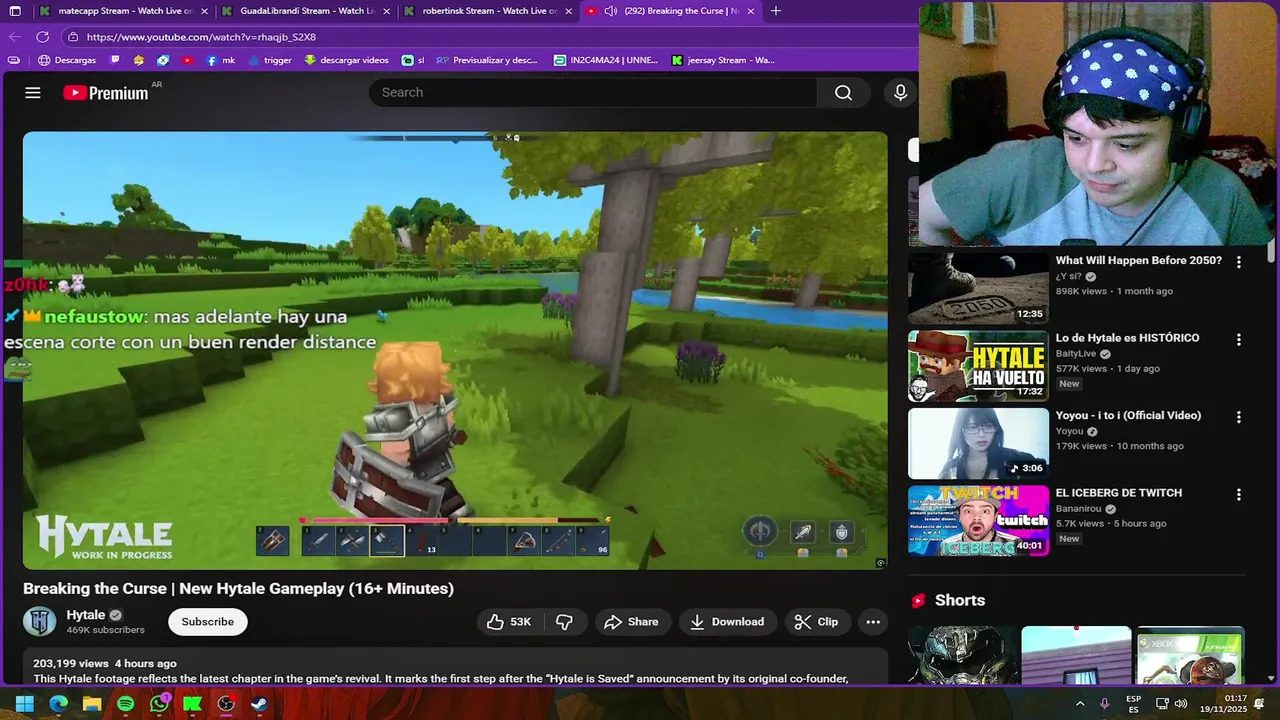Subscribe to the Hytale channel

[x=208, y=622]
